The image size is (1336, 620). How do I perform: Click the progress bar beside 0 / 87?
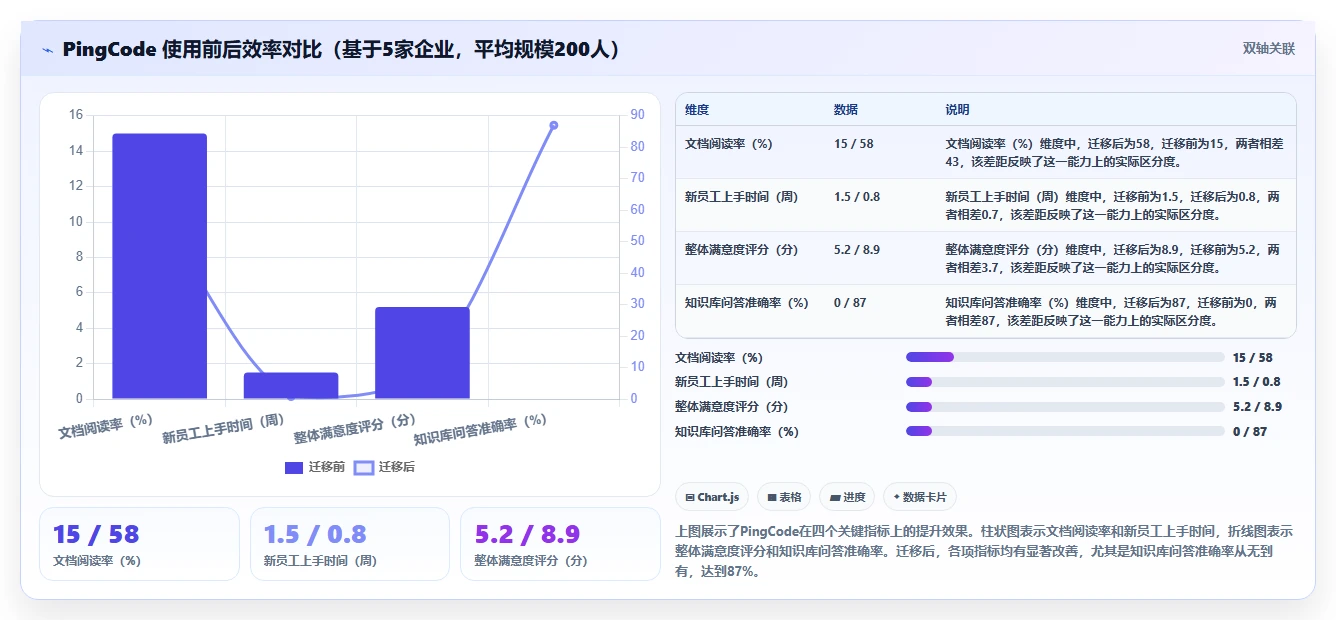tap(1065, 431)
